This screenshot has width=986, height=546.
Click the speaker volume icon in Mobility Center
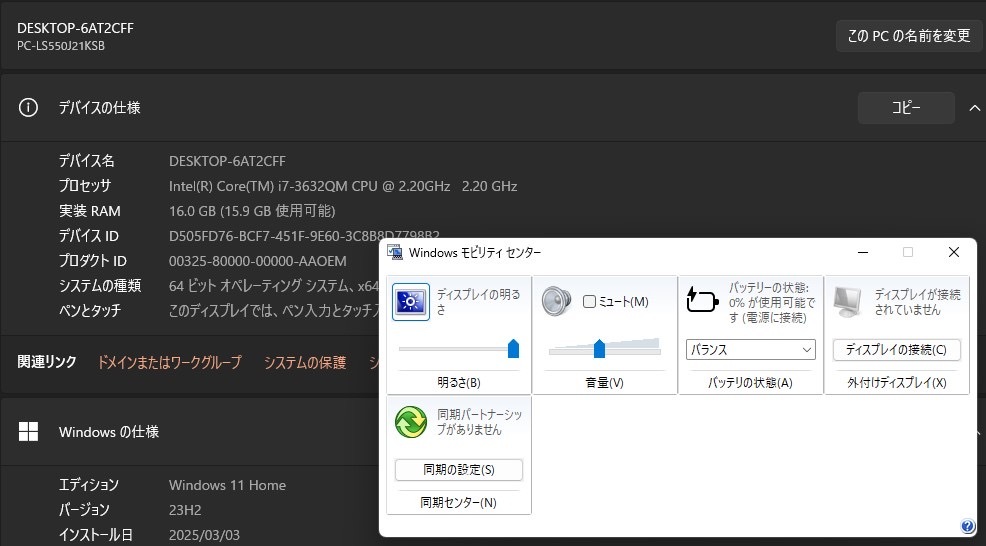click(556, 301)
